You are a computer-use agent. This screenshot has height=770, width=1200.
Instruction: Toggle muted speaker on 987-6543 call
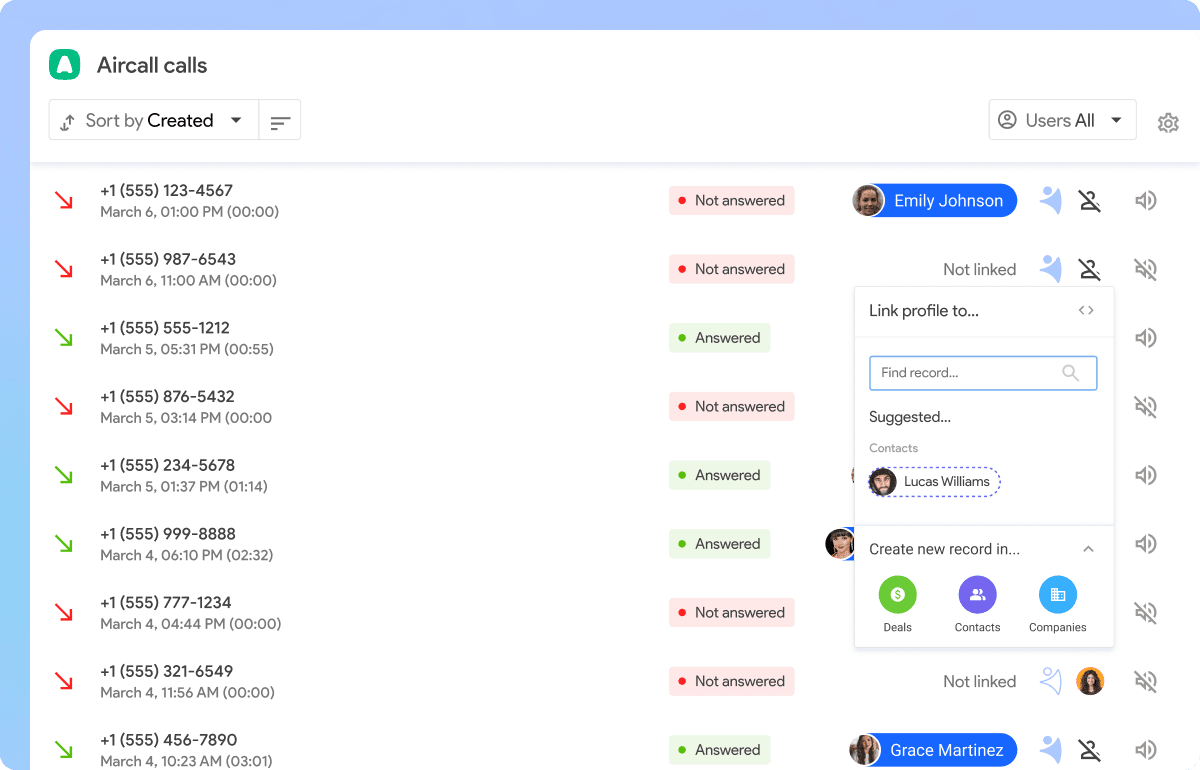[x=1146, y=269]
